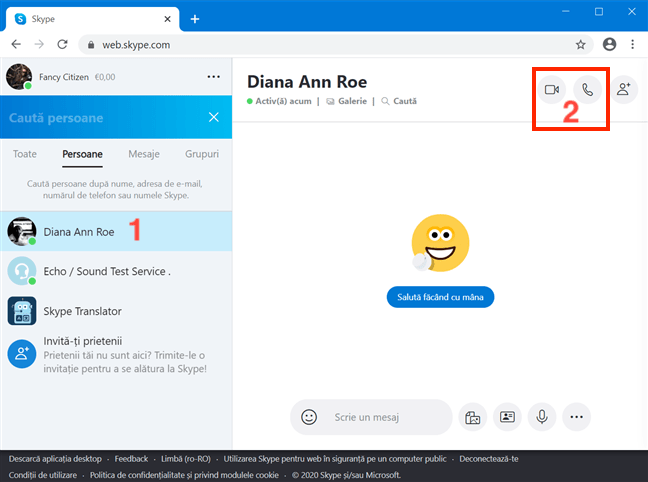Reload the web.skype.com page
Image resolution: width=648 pixels, height=482 pixels.
(62, 44)
